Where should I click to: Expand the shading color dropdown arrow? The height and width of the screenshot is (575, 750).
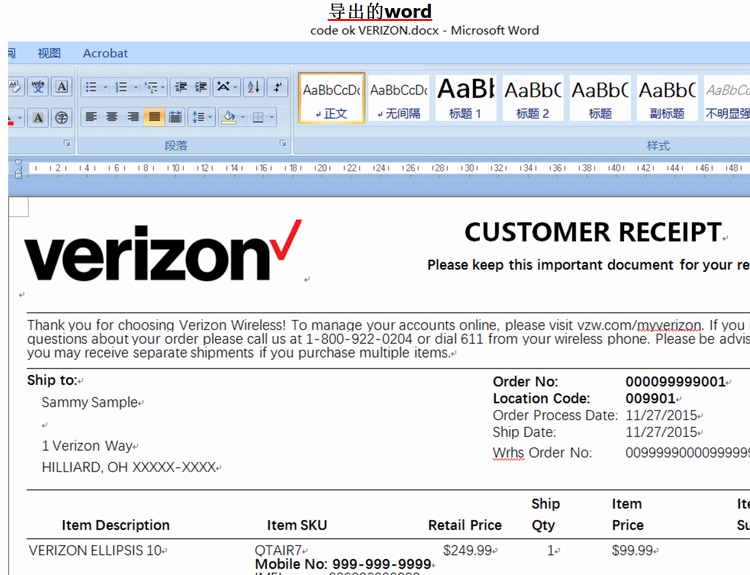(x=243, y=117)
